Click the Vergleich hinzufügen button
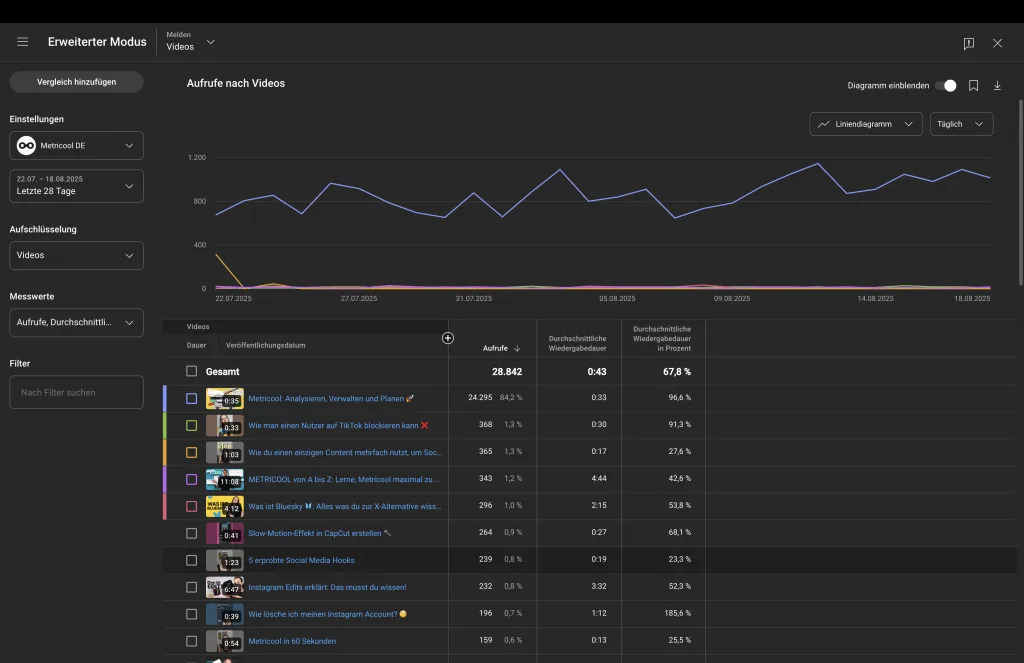Viewport: 1024px width, 663px height. click(76, 82)
